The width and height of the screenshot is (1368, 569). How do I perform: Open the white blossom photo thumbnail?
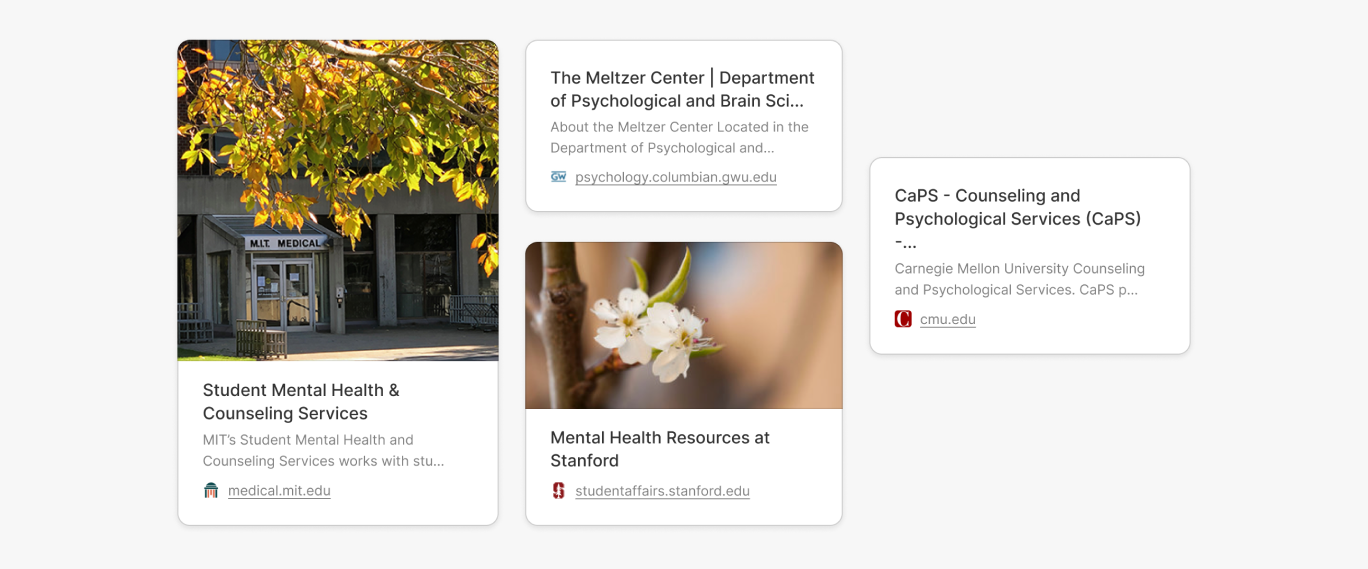[684, 325]
